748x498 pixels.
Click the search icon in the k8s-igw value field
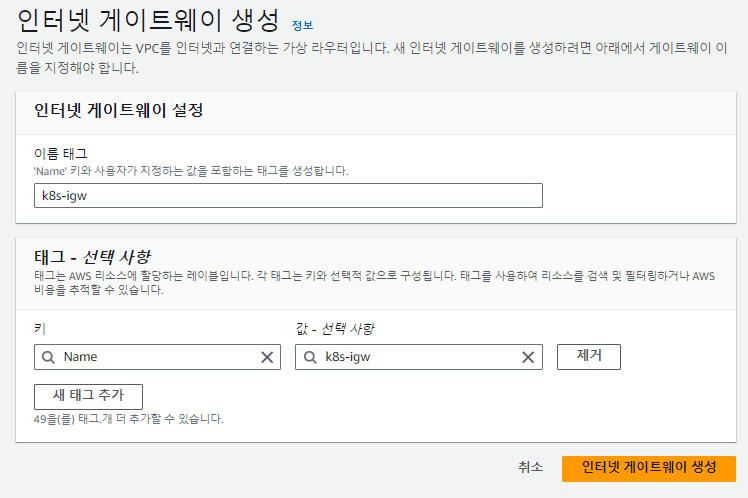tap(310, 357)
